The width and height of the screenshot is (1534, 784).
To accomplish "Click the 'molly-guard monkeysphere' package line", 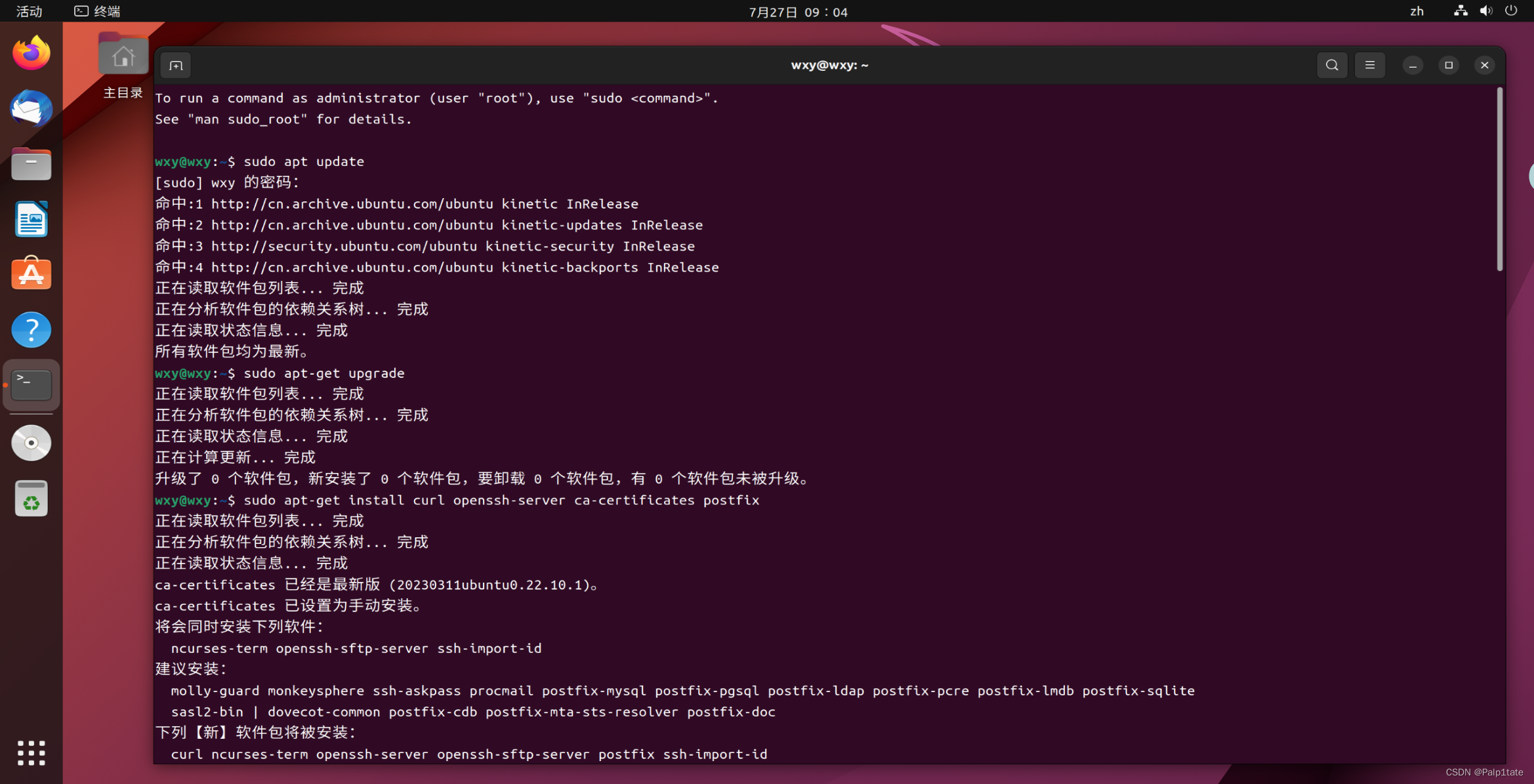I will (x=682, y=690).
